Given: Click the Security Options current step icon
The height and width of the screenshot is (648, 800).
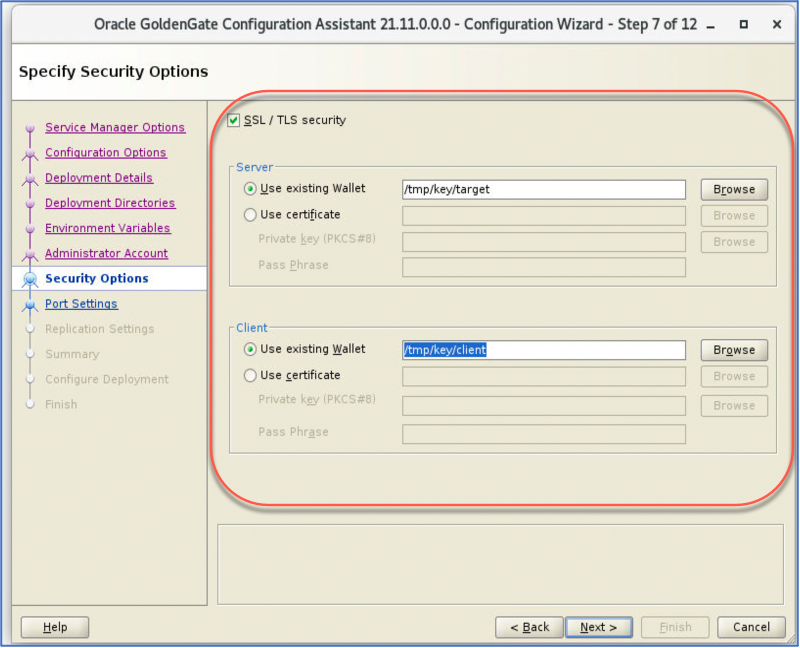Looking at the screenshot, I should point(30,279).
